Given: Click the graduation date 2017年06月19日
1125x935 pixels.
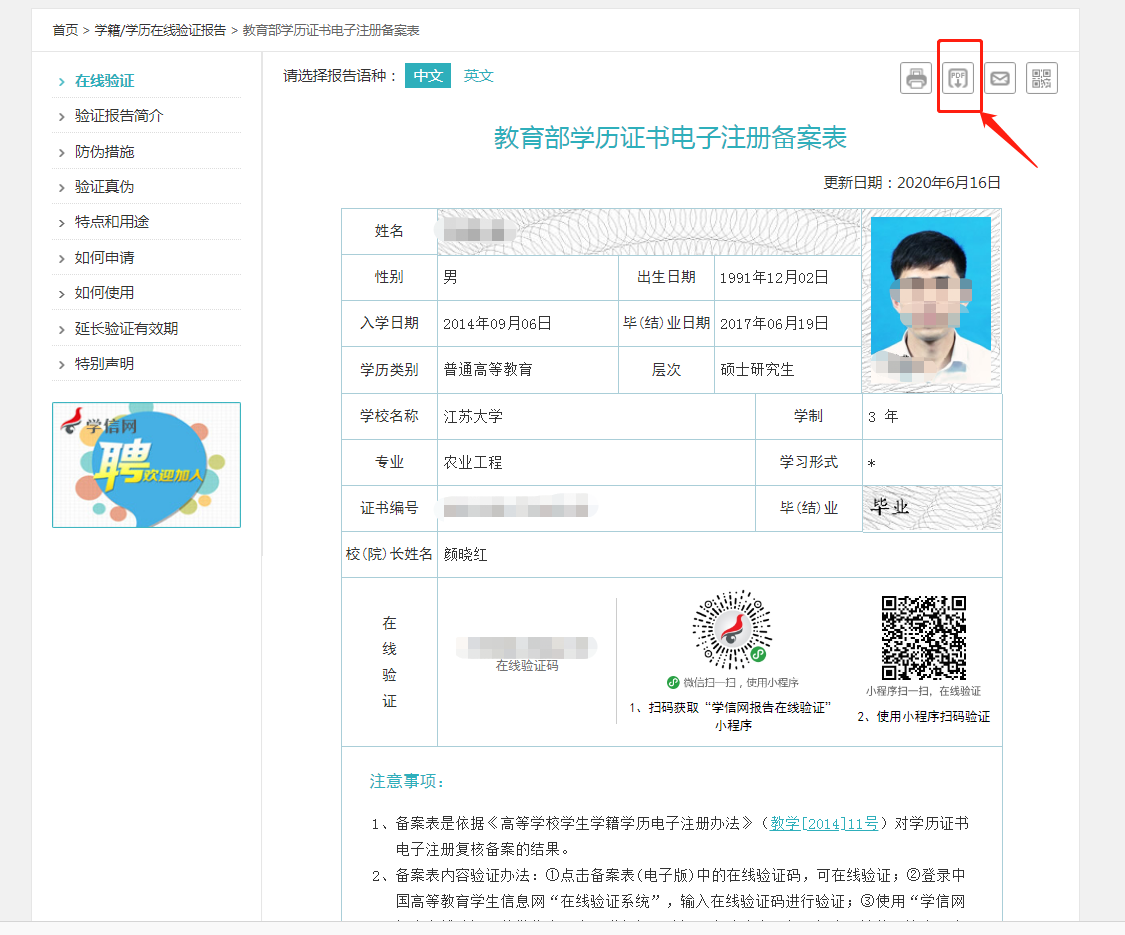Looking at the screenshot, I should pyautogui.click(x=774, y=324).
